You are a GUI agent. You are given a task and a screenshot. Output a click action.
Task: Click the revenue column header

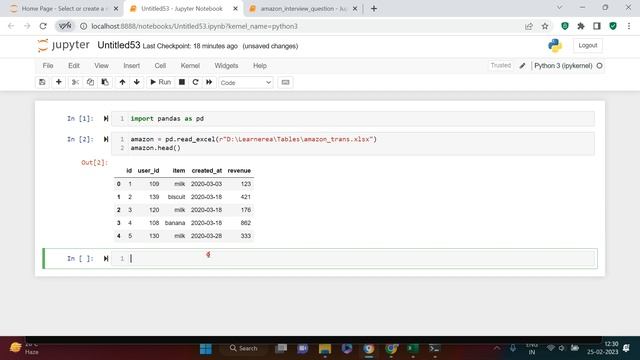tap(239, 171)
